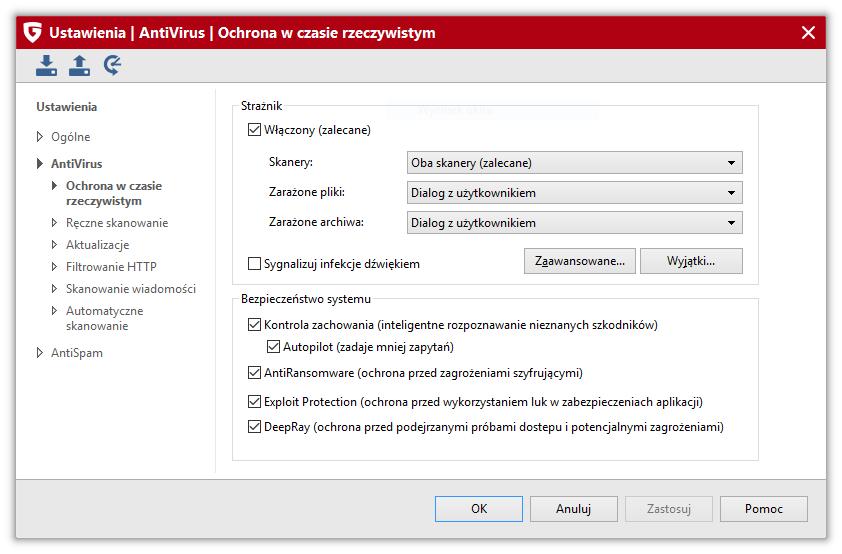Viewport: 842px width, 554px height.
Task: Open Automatyczne skanowanie settings
Action: coord(105,318)
